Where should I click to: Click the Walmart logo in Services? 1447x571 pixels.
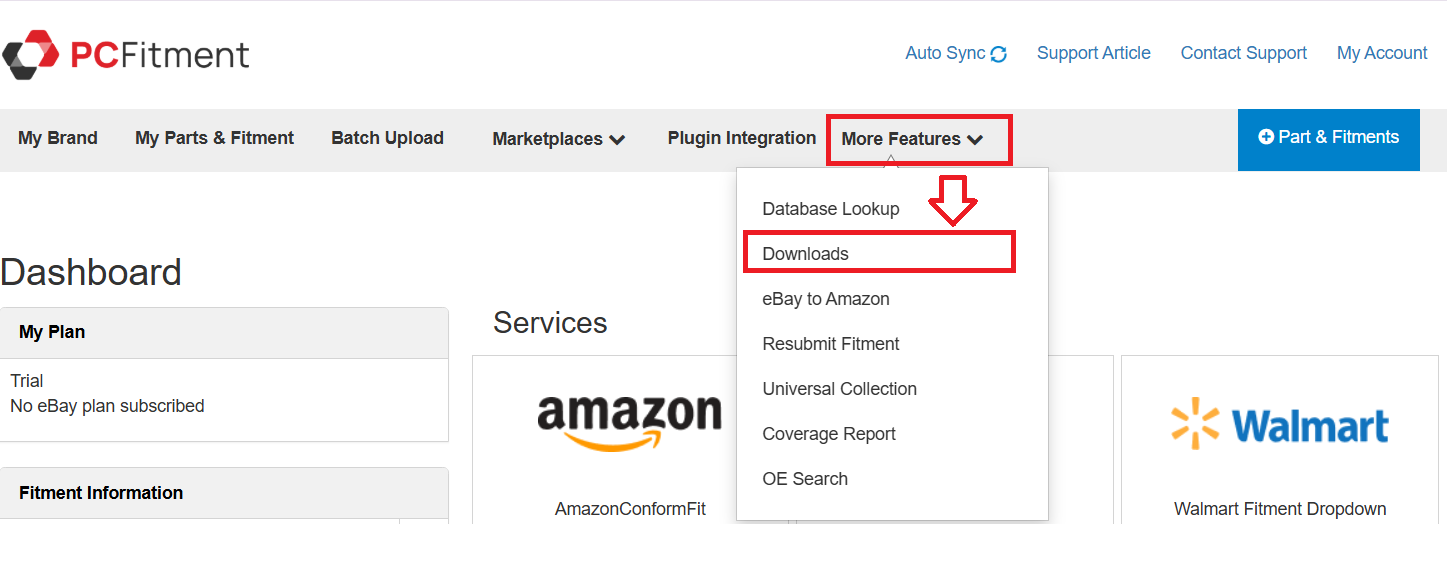1280,426
